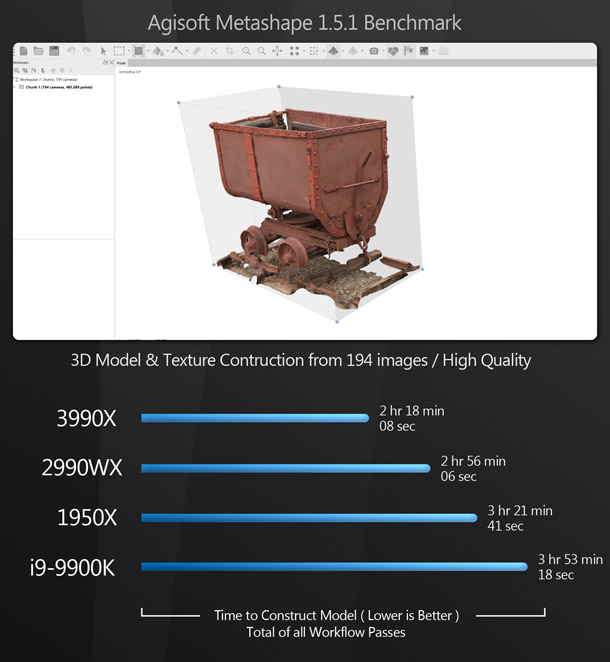The width and height of the screenshot is (610, 662).
Task: Select the Rectangle selection tool
Action: click(119, 50)
